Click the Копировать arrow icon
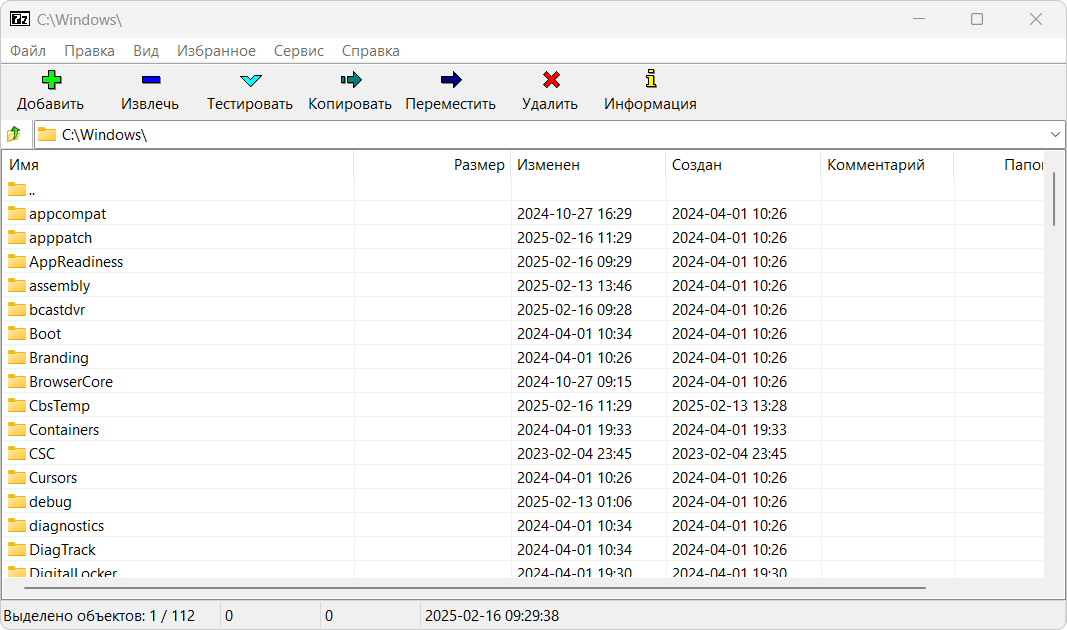 [x=350, y=80]
